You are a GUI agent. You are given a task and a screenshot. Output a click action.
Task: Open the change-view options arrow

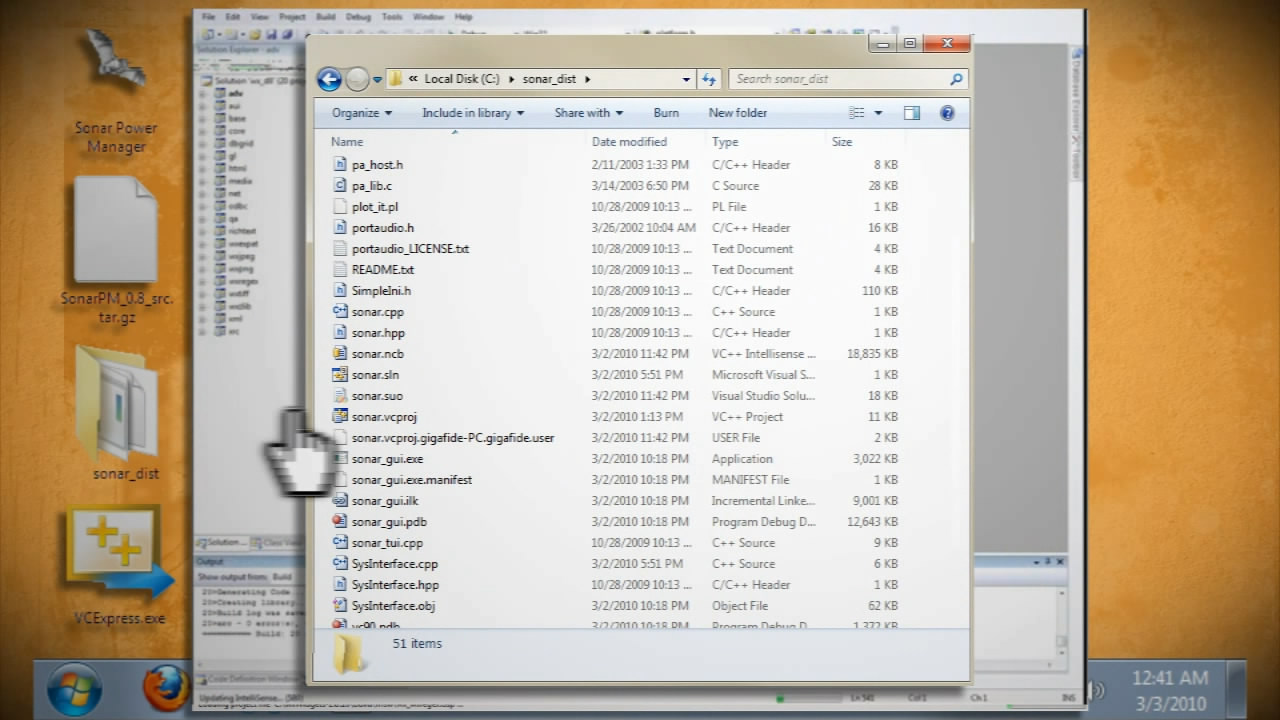878,113
